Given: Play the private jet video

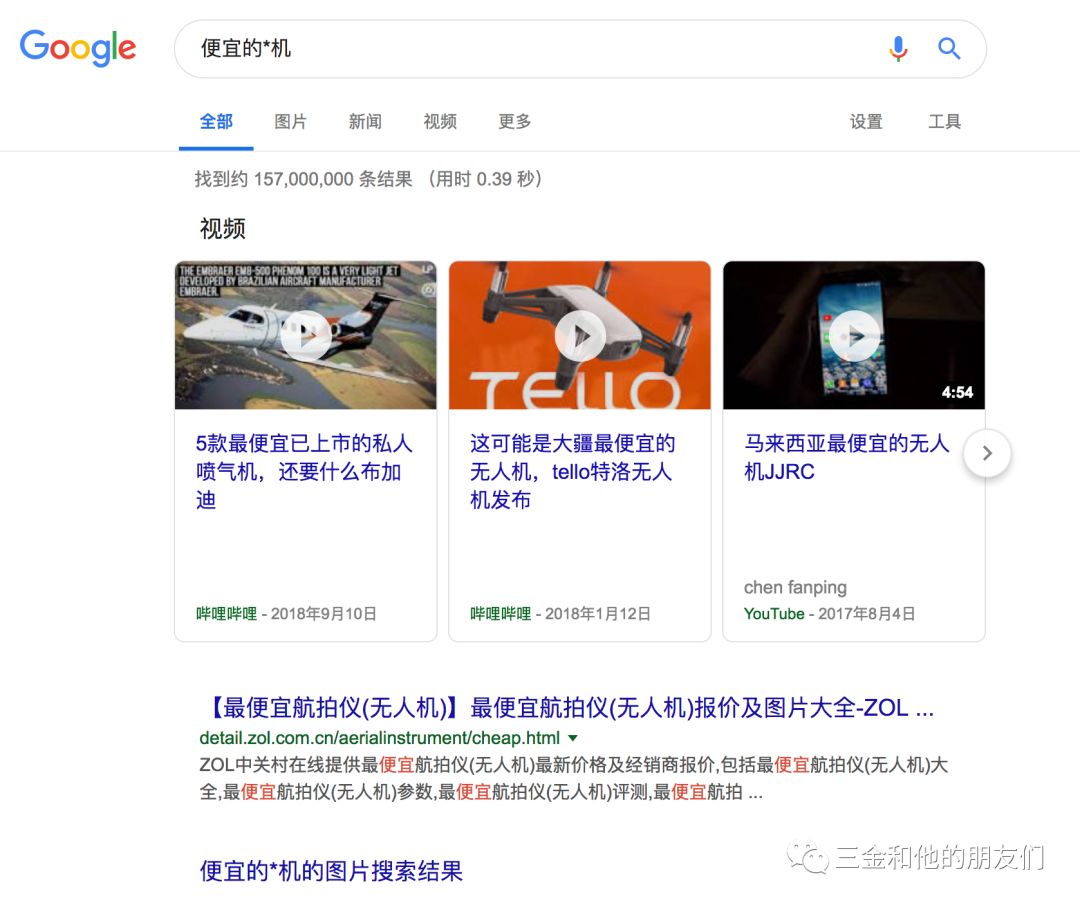Looking at the screenshot, I should (306, 335).
